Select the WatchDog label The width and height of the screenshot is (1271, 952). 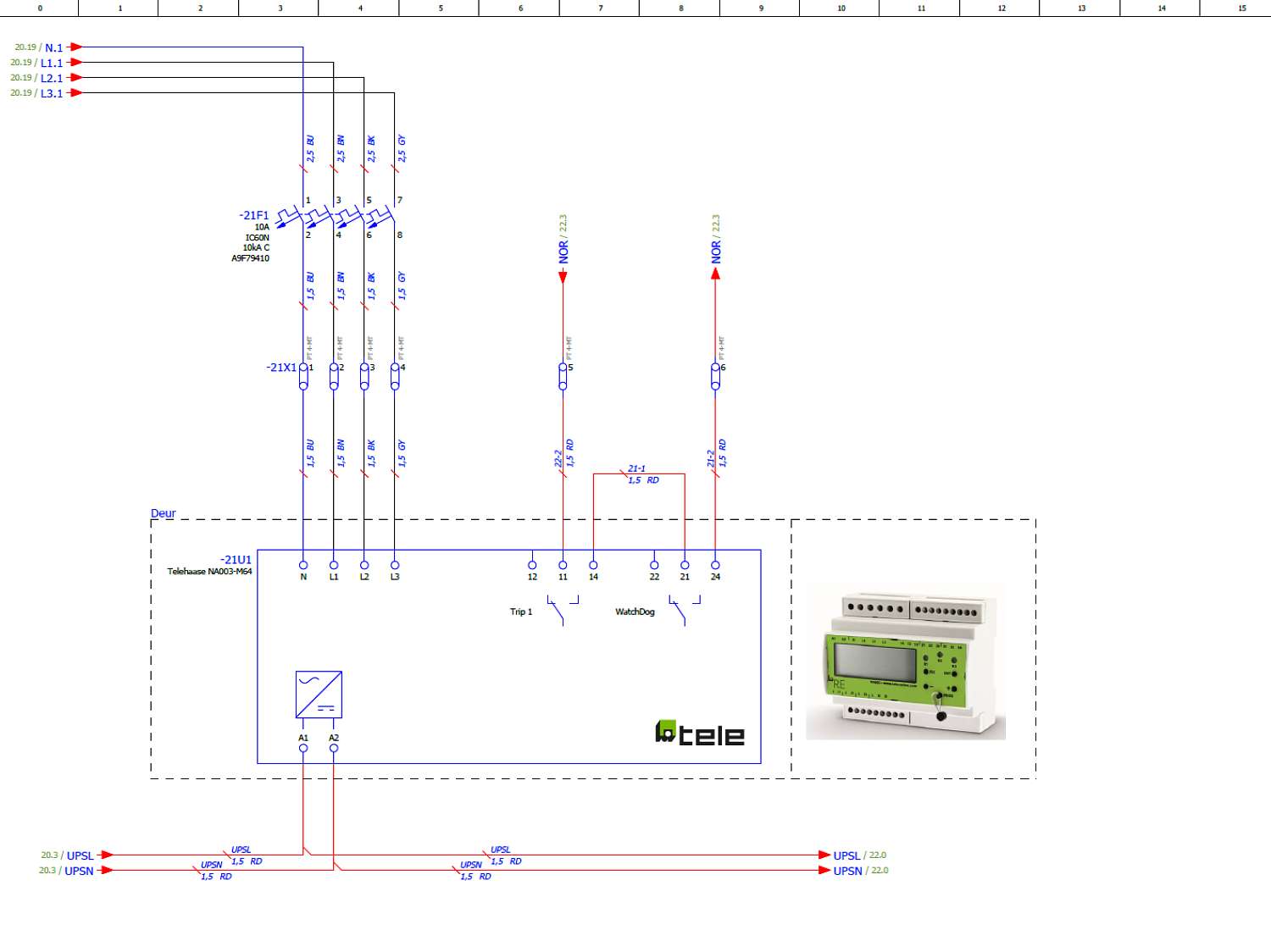coord(635,612)
